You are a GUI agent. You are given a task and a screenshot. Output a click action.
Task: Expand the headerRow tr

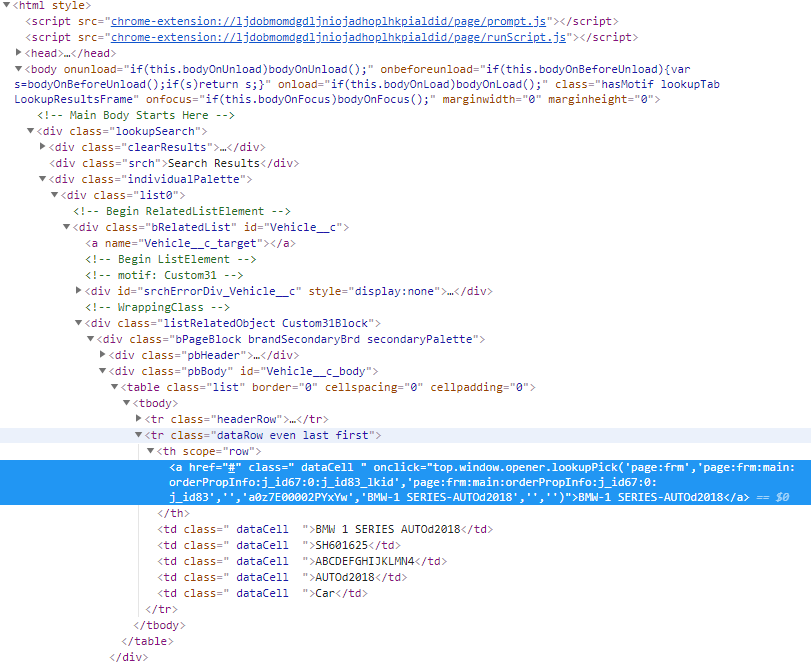(139, 419)
